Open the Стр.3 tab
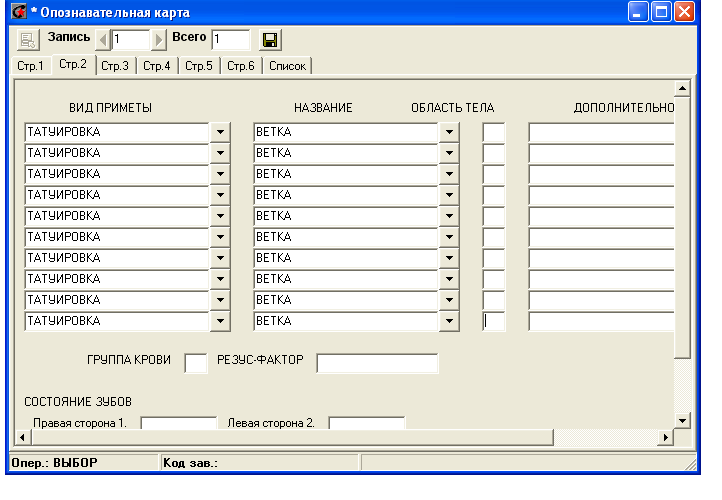This screenshot has width=722, height=500. click(x=115, y=66)
